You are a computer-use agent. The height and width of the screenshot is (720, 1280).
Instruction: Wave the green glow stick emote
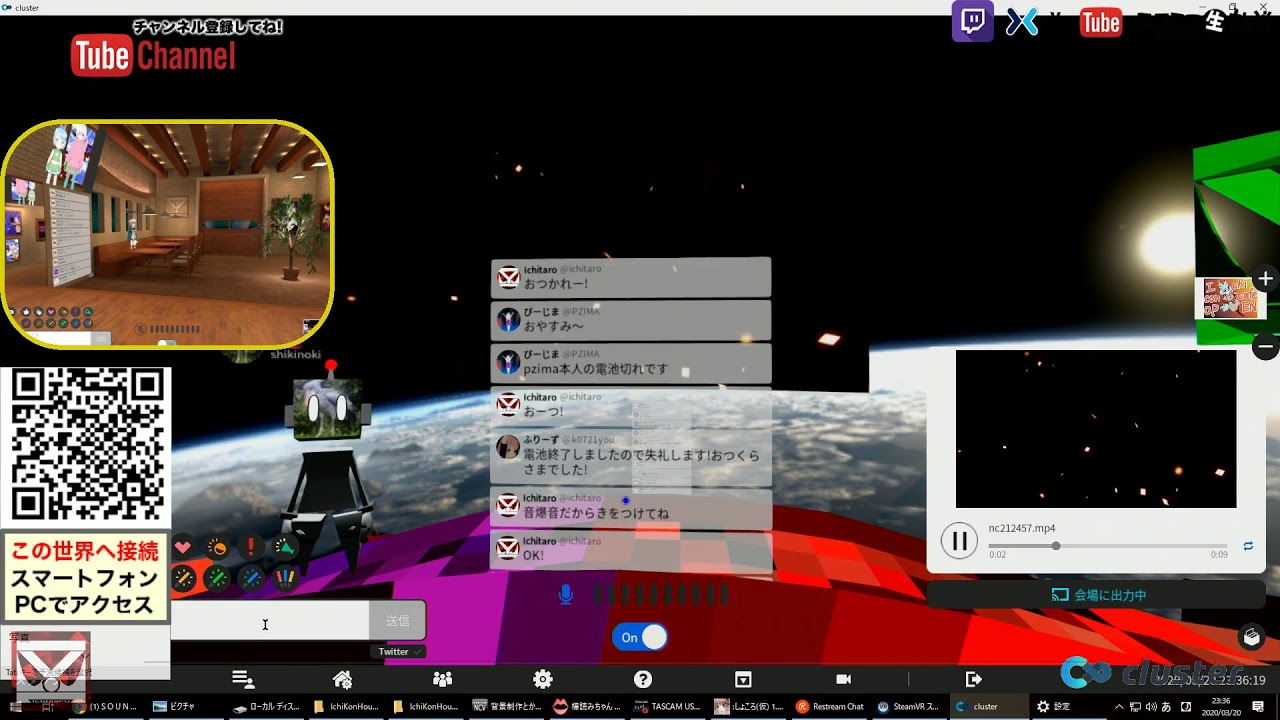pos(217,578)
